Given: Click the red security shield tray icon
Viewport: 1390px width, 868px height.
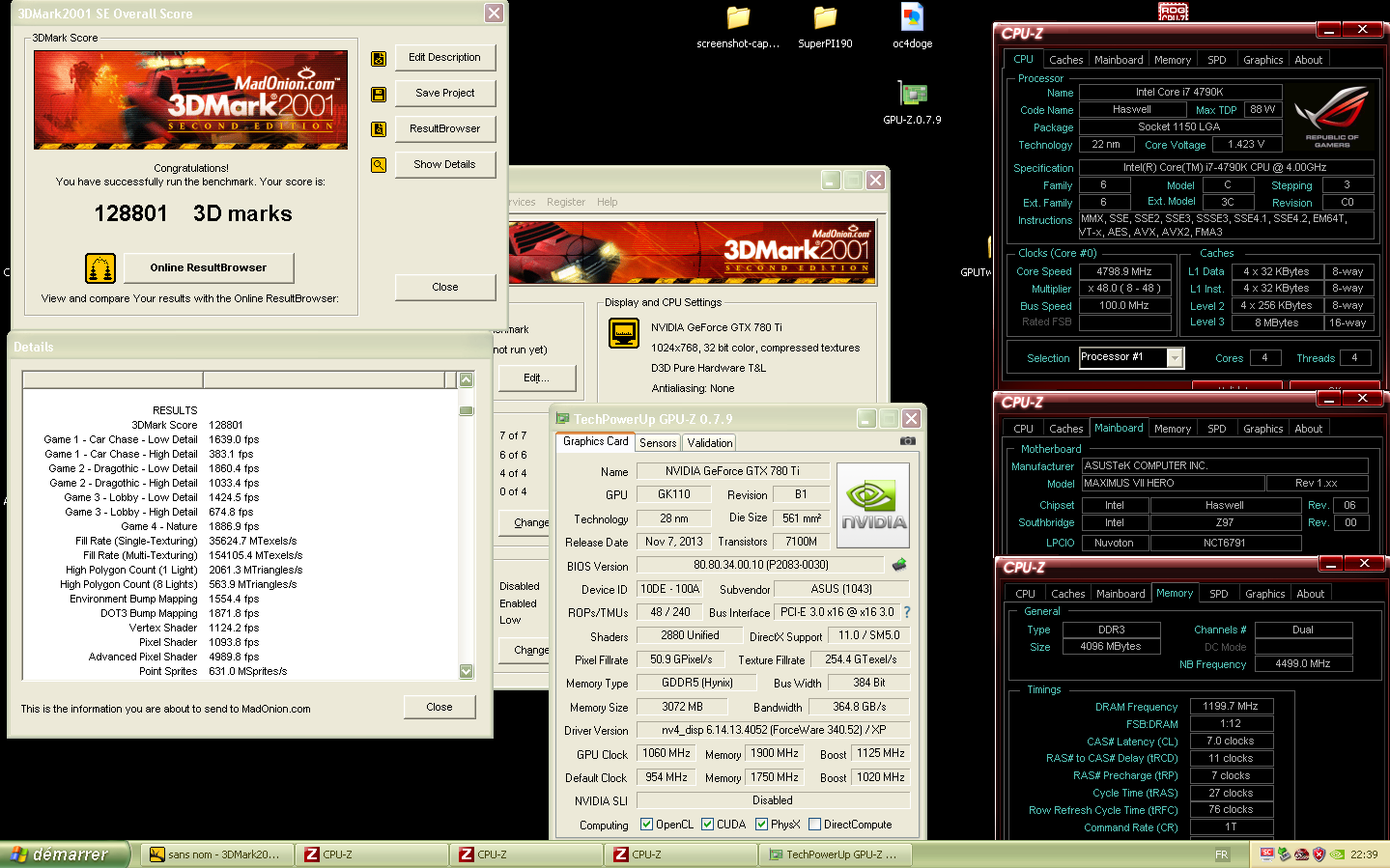Looking at the screenshot, I should click(1319, 854).
